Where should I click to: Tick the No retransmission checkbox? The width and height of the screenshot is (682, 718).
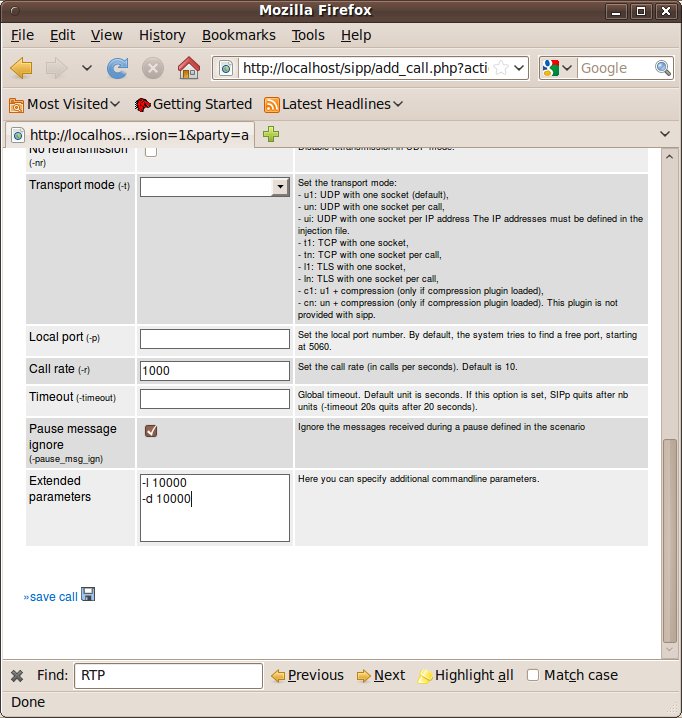pyautogui.click(x=151, y=151)
